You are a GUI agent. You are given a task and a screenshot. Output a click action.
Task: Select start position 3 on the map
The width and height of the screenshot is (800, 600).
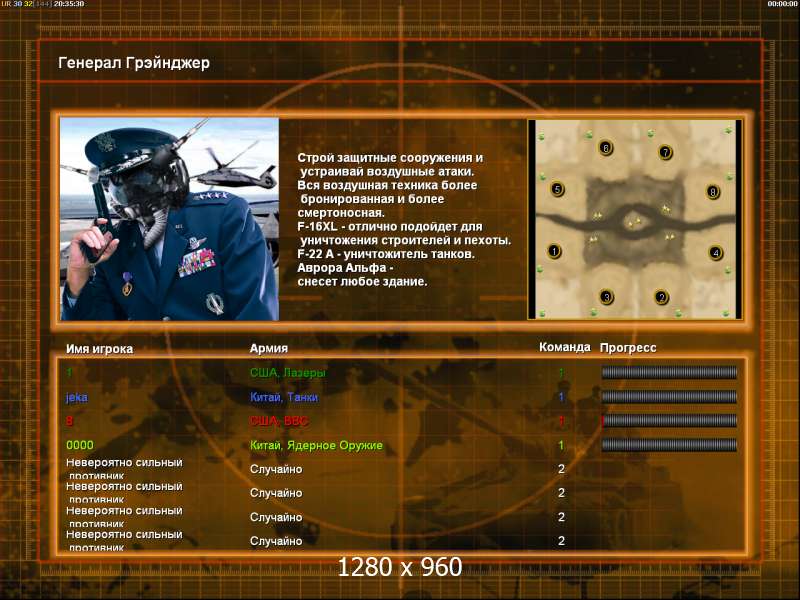tap(606, 296)
